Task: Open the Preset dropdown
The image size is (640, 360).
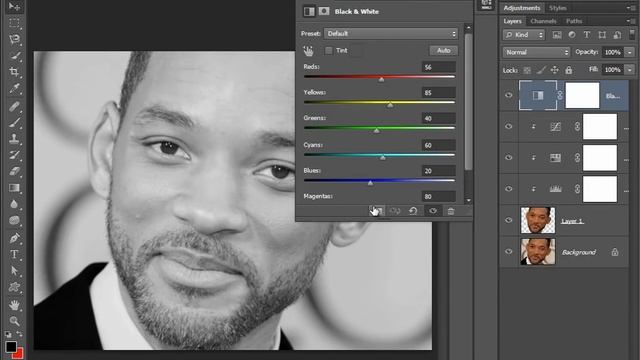Action: click(391, 33)
